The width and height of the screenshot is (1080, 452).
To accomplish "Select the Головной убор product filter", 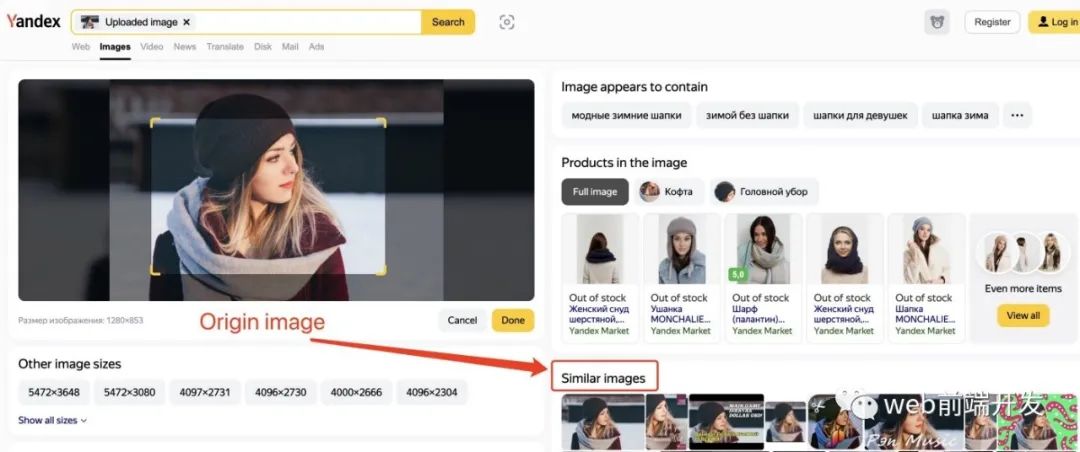I will pos(765,191).
